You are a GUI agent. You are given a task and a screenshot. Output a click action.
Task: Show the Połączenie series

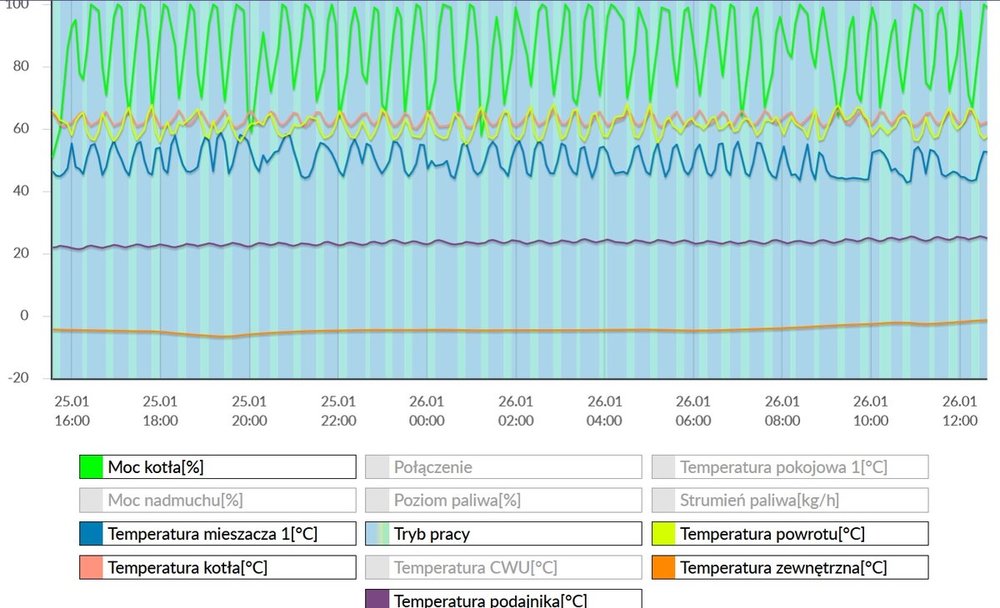(x=503, y=467)
